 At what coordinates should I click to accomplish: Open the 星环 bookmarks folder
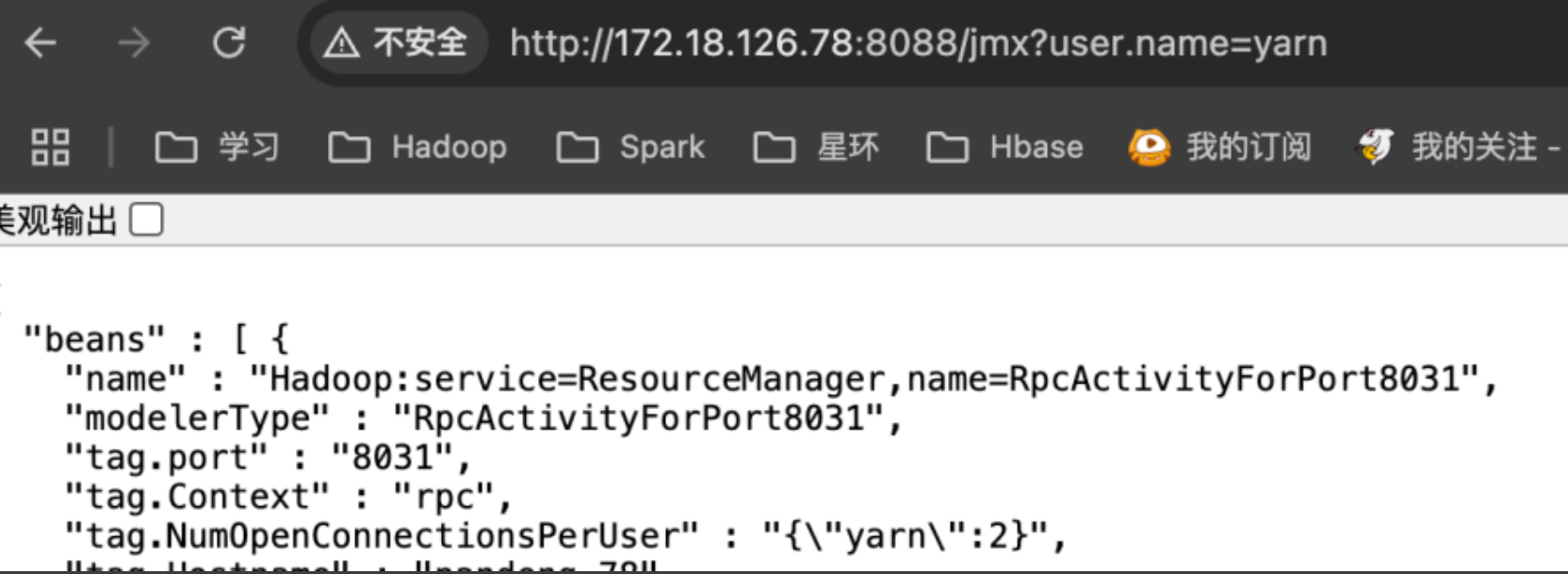816,147
